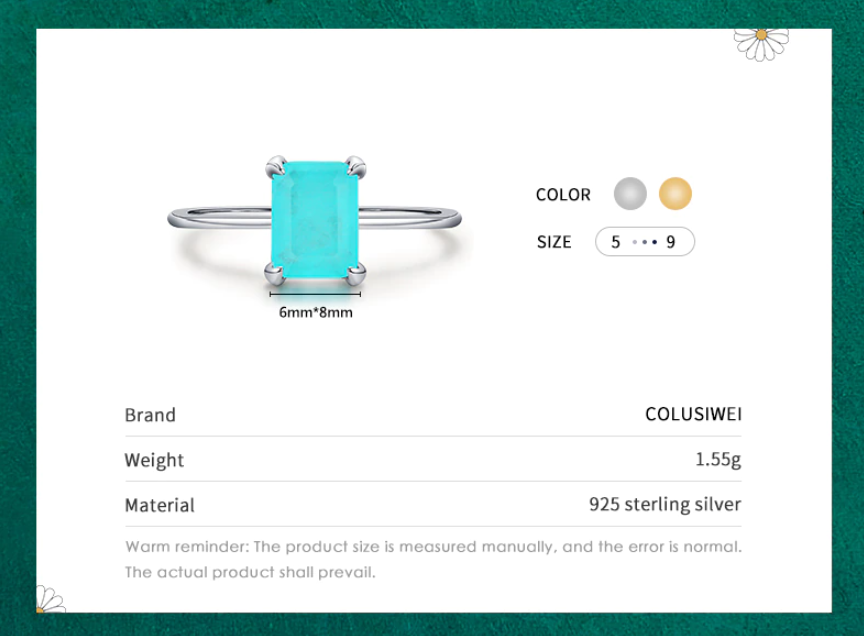
Task: Select the gold color swatch
Action: pyautogui.click(x=675, y=193)
